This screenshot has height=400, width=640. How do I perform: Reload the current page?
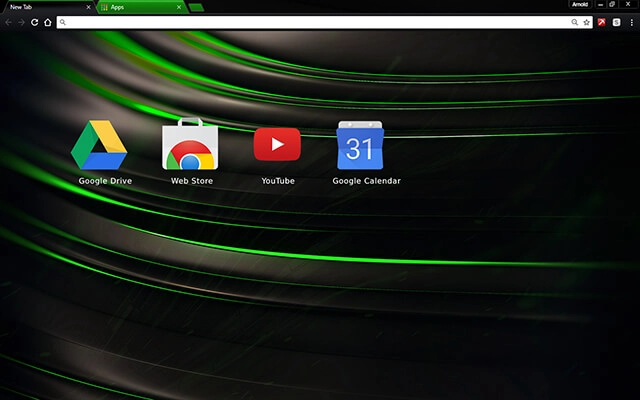pyautogui.click(x=35, y=22)
